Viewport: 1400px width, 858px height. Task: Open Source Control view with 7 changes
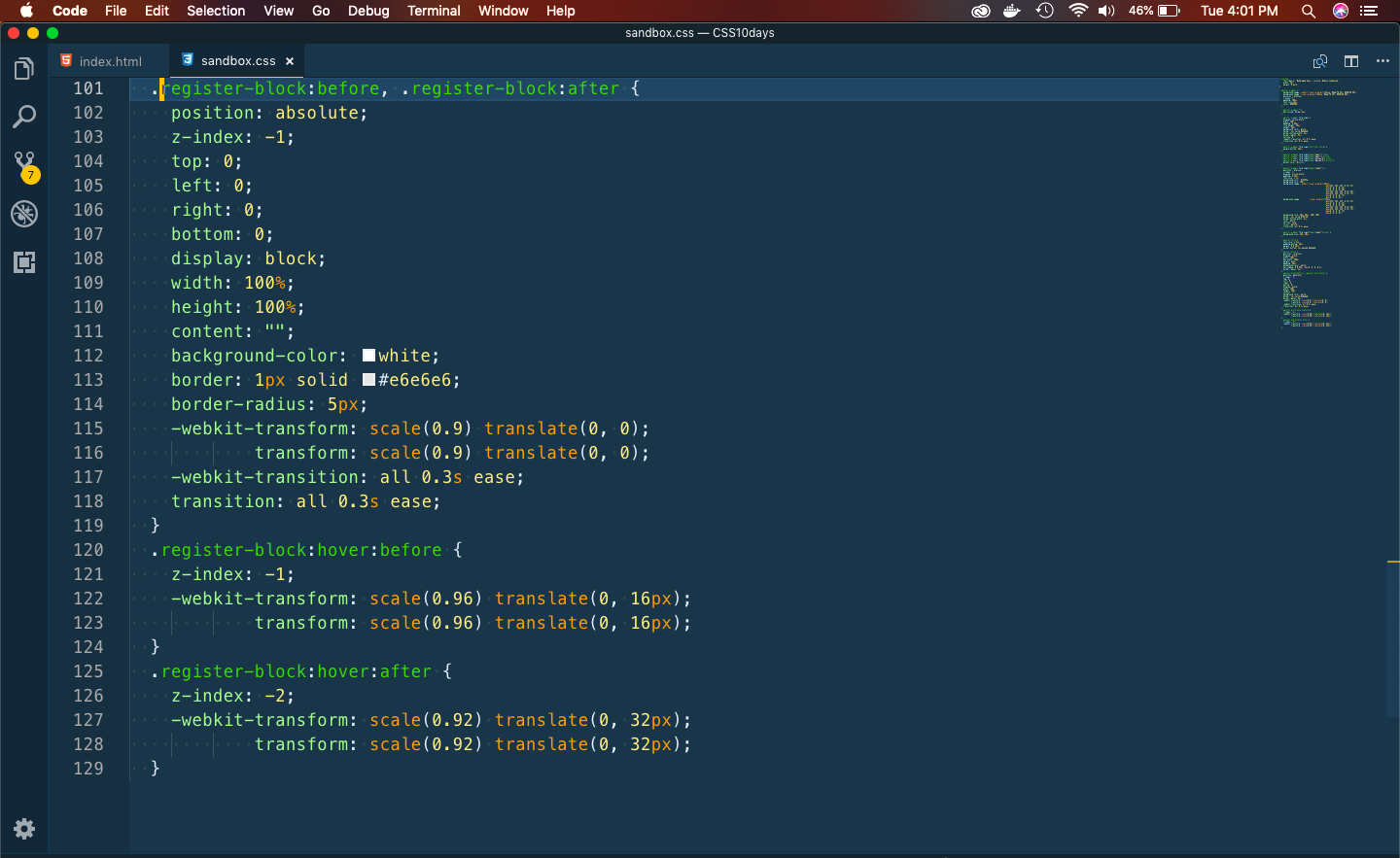[x=25, y=166]
